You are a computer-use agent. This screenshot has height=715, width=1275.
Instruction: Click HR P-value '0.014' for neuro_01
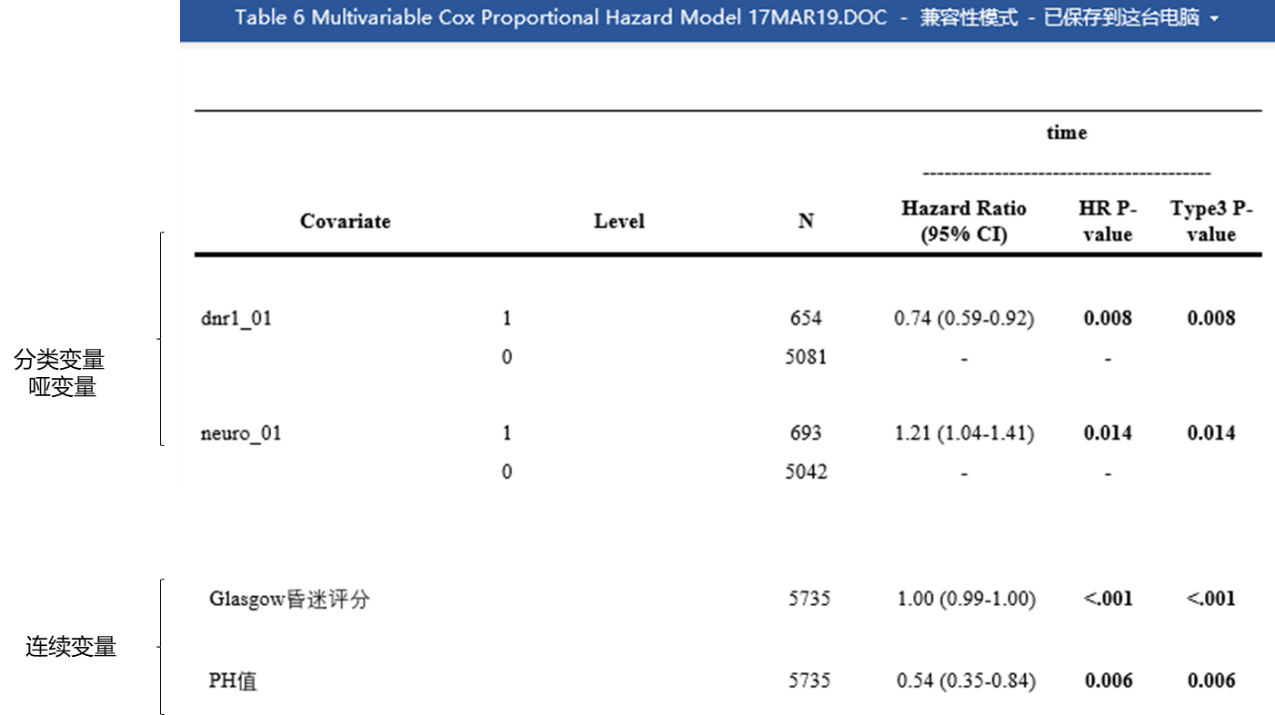[x=1108, y=433]
